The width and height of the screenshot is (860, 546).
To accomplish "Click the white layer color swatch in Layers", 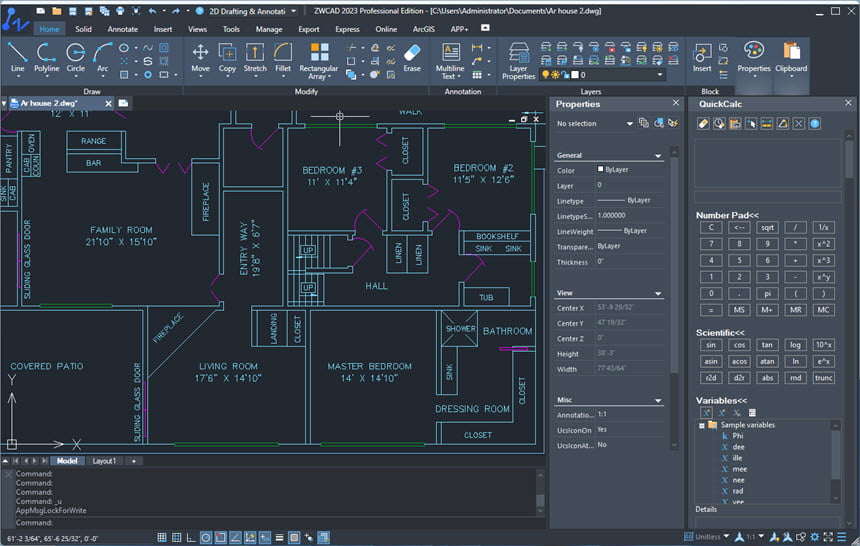I will (x=575, y=75).
